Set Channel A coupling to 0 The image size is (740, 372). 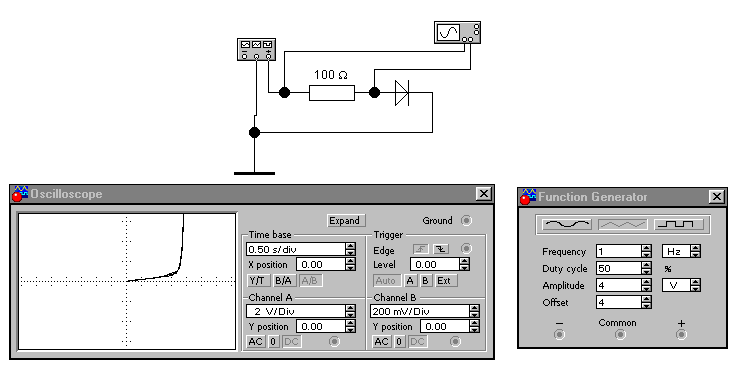pos(274,341)
